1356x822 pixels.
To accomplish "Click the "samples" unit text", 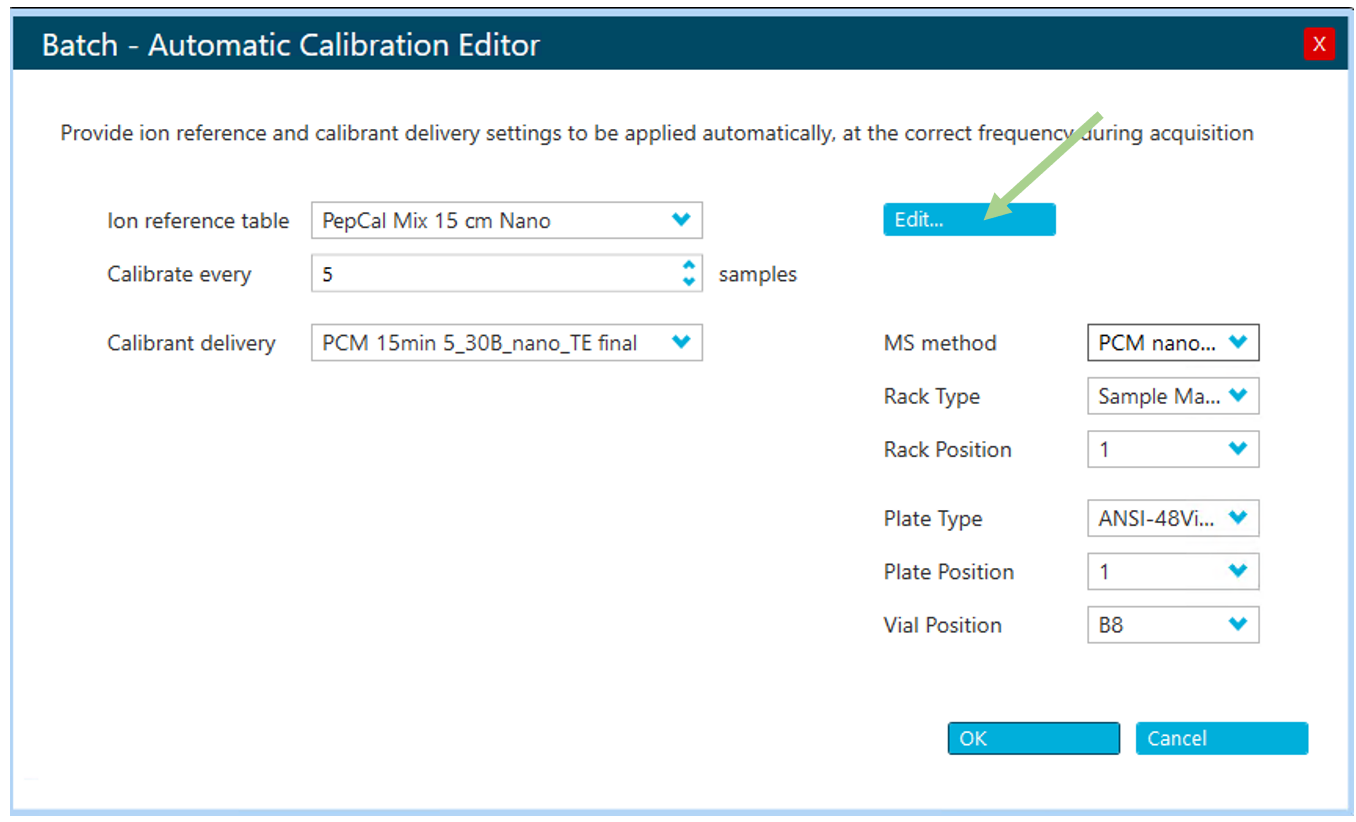I will (x=757, y=274).
